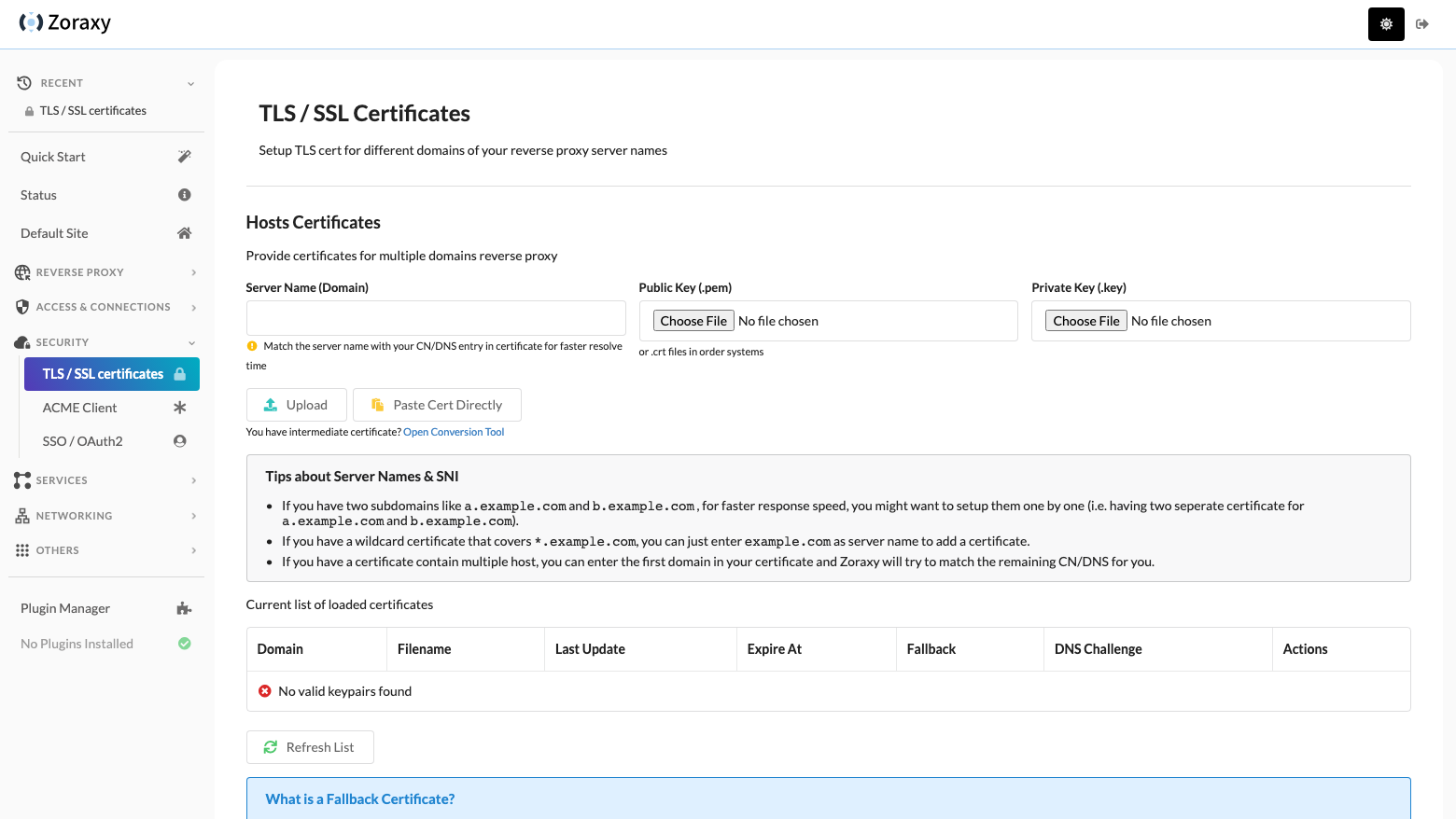Open the ACME Client page
Image resolution: width=1456 pixels, height=819 pixels.
tap(112, 408)
